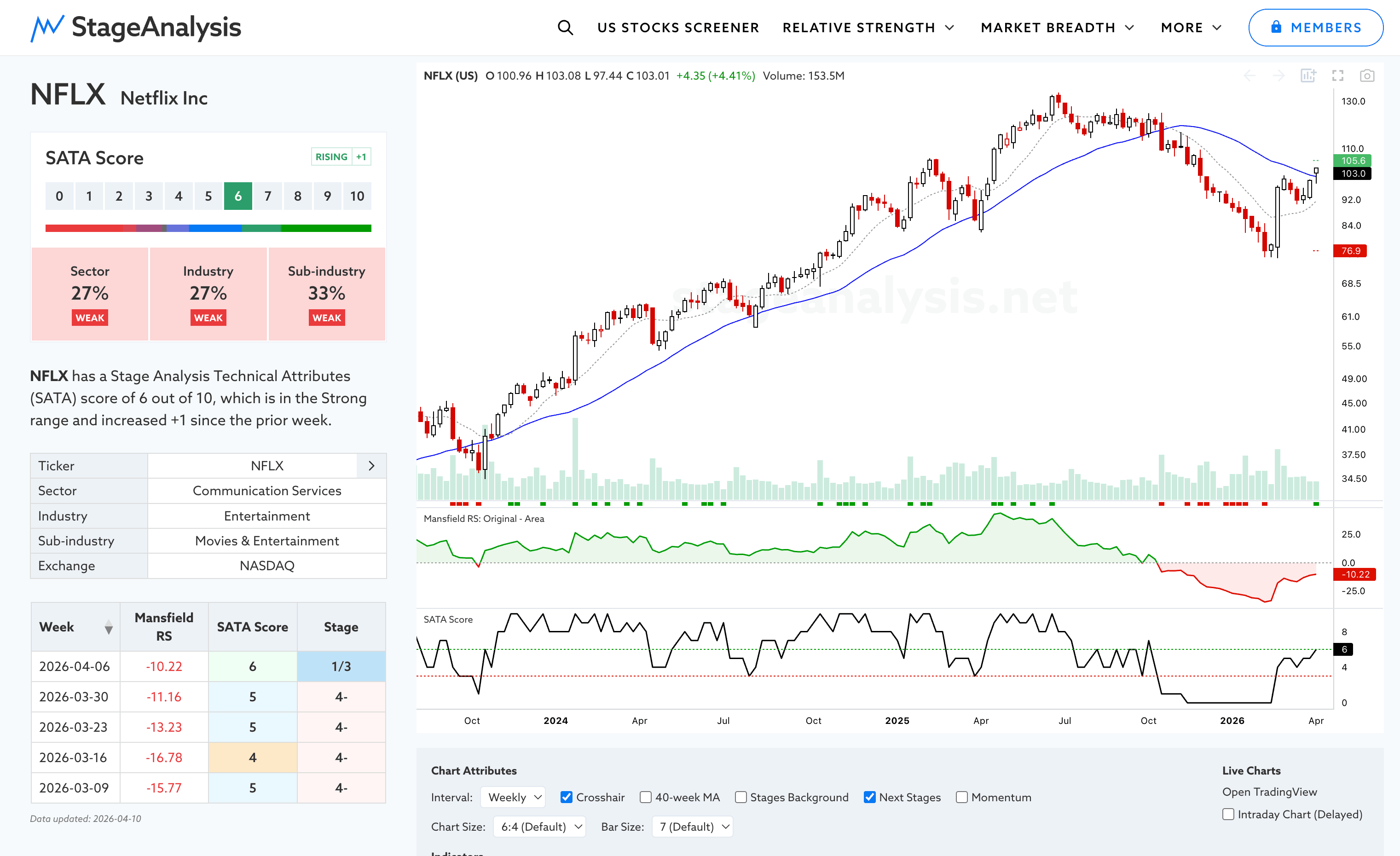
Task: Open the Interval Weekly dropdown
Action: [x=513, y=797]
